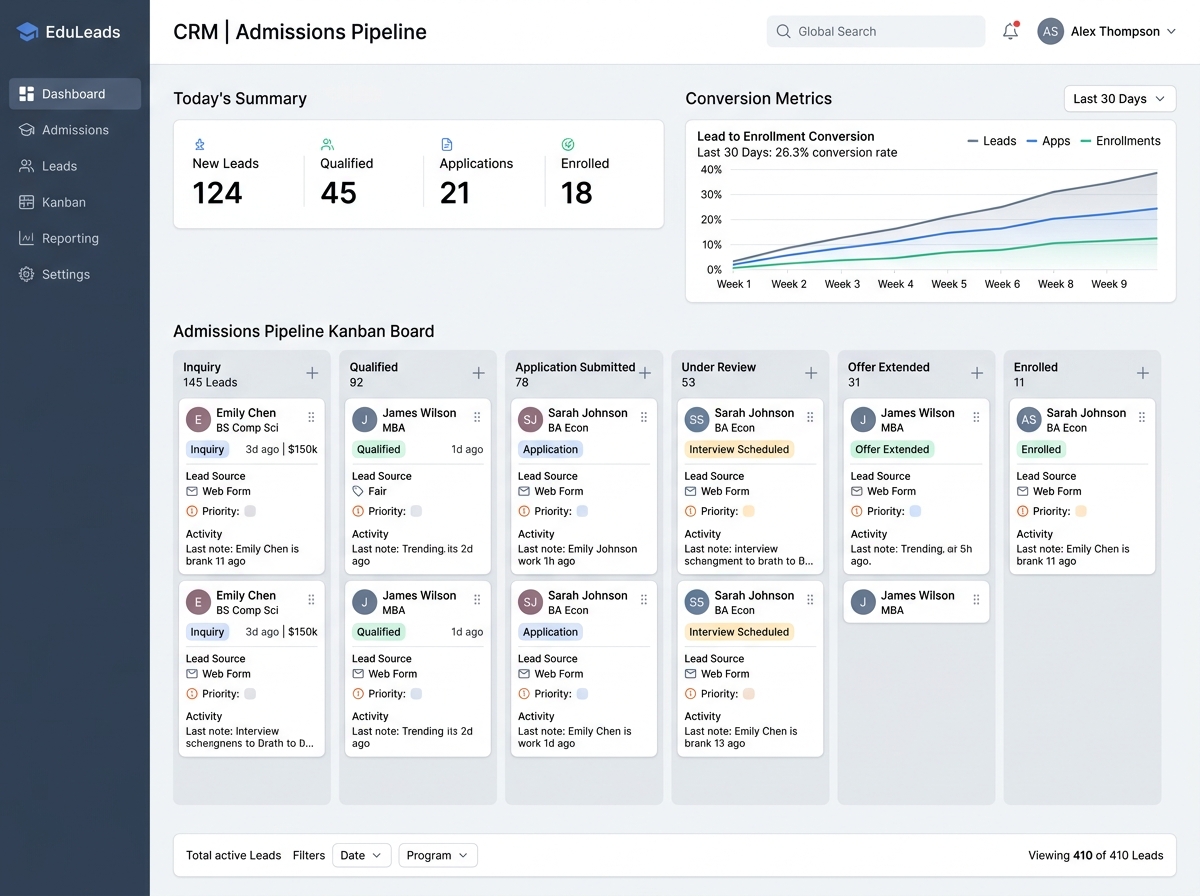Click drag handle on first Application Sarah Johnson card
The width and height of the screenshot is (1200, 896).
point(643,417)
